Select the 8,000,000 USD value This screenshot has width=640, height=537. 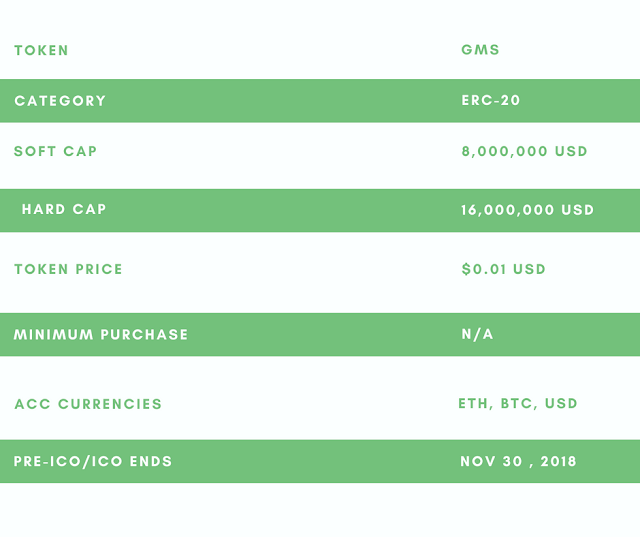[524, 152]
